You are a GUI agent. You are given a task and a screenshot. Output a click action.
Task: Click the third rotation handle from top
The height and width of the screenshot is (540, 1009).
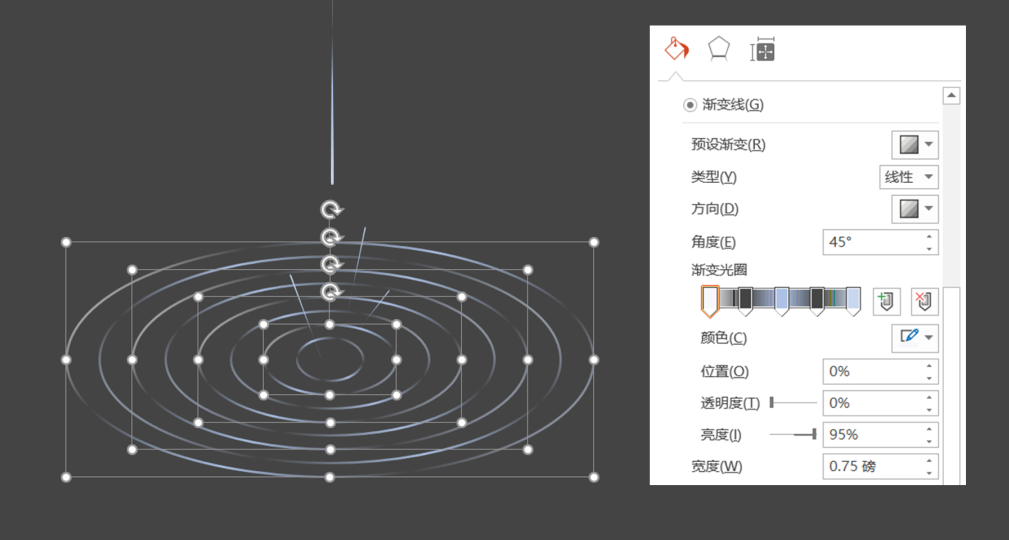[331, 265]
